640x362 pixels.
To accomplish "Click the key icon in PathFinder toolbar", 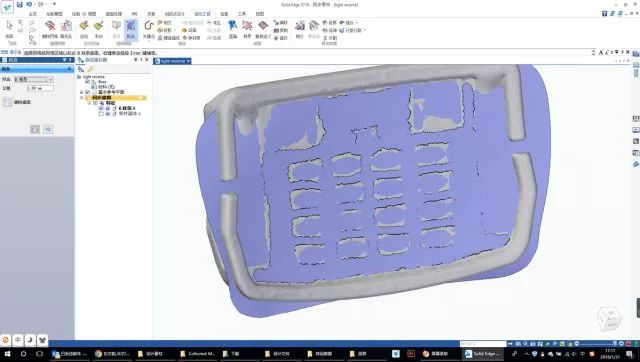I will click(91, 69).
